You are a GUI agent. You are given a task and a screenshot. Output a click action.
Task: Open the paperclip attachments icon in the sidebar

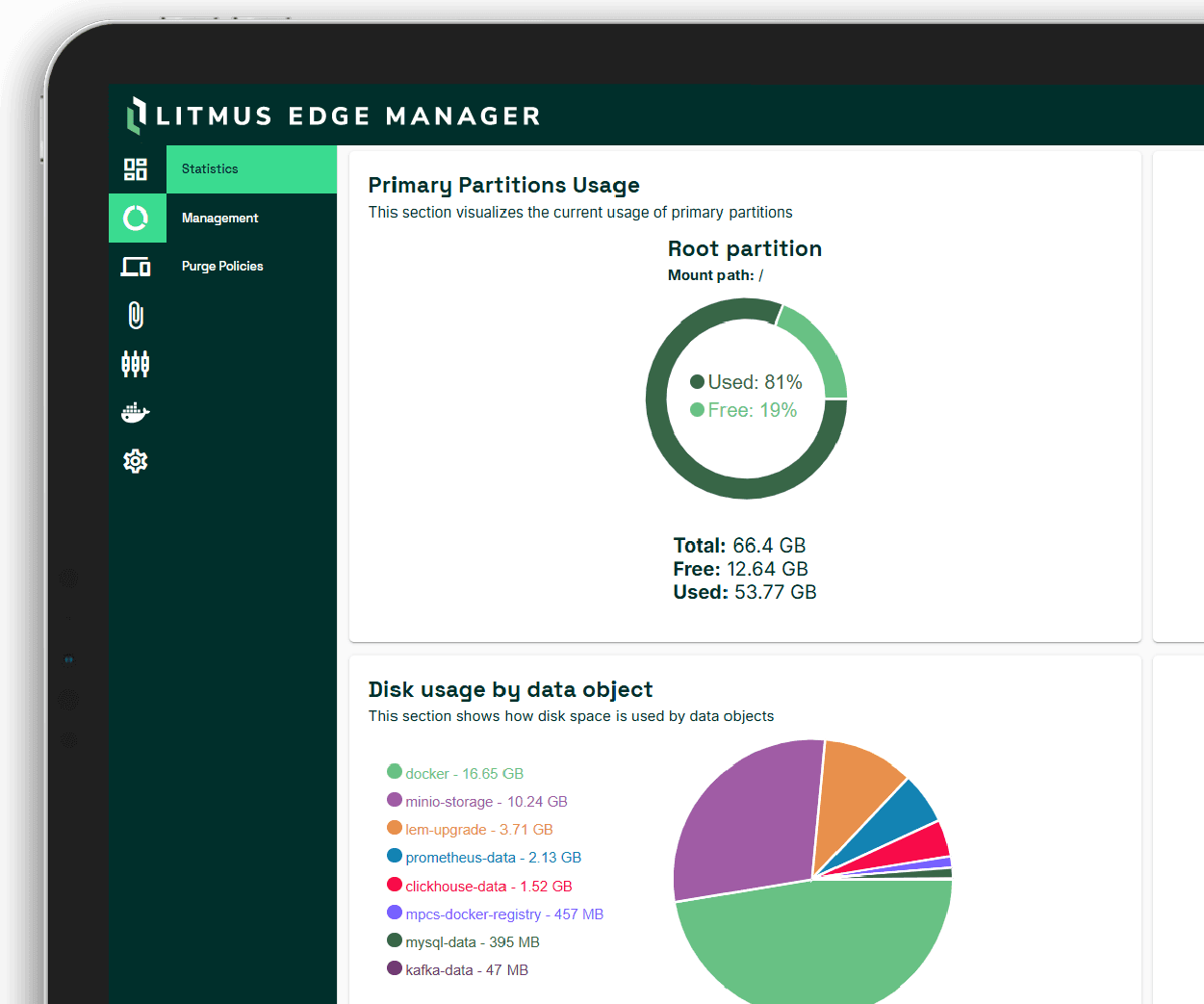136,315
